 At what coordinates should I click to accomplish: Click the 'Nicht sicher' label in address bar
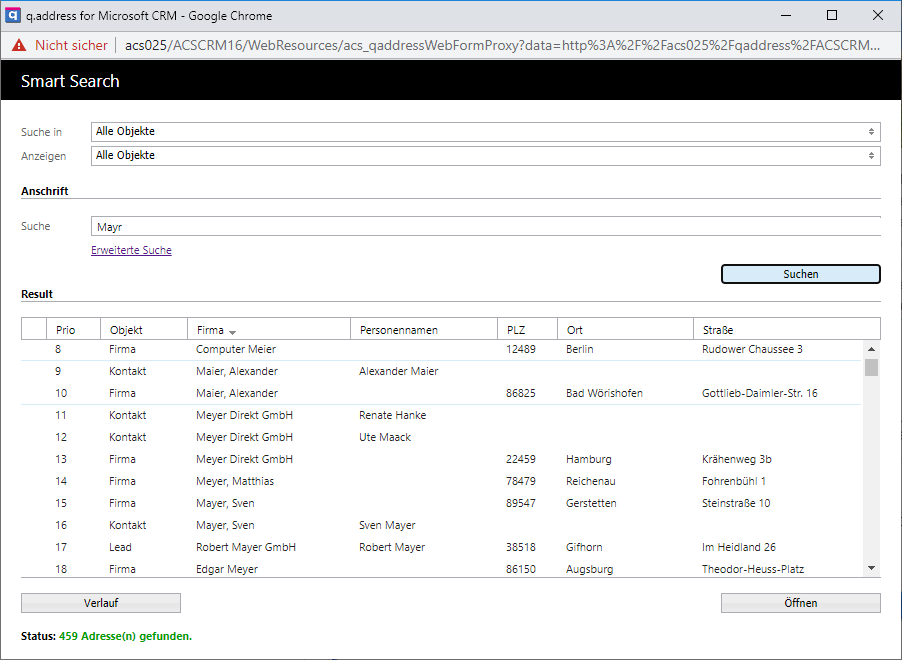(x=71, y=45)
